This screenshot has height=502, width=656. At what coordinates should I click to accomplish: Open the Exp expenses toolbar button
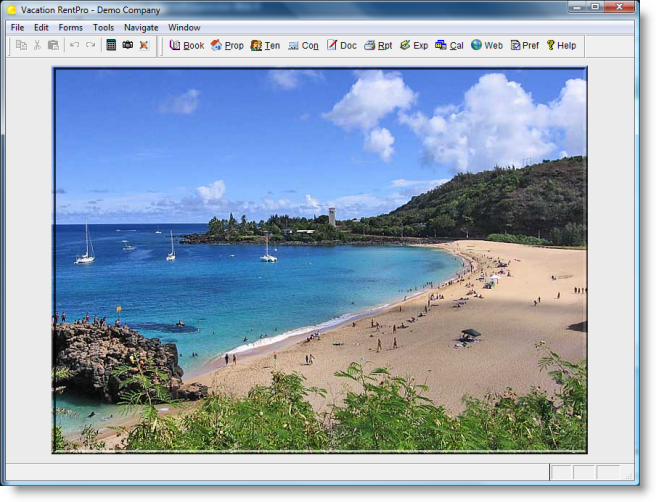click(x=414, y=45)
